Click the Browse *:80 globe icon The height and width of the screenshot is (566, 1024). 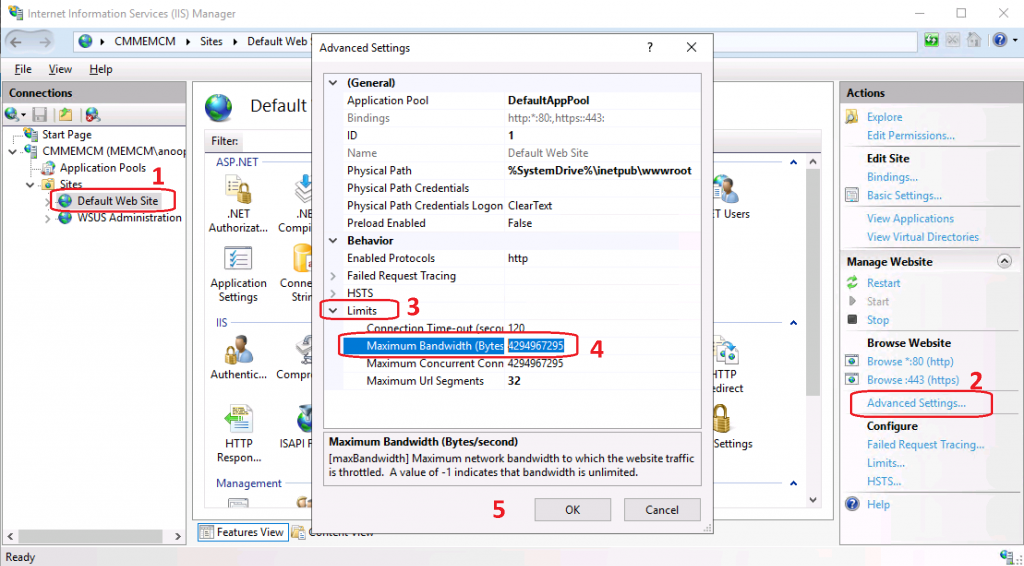tap(852, 361)
